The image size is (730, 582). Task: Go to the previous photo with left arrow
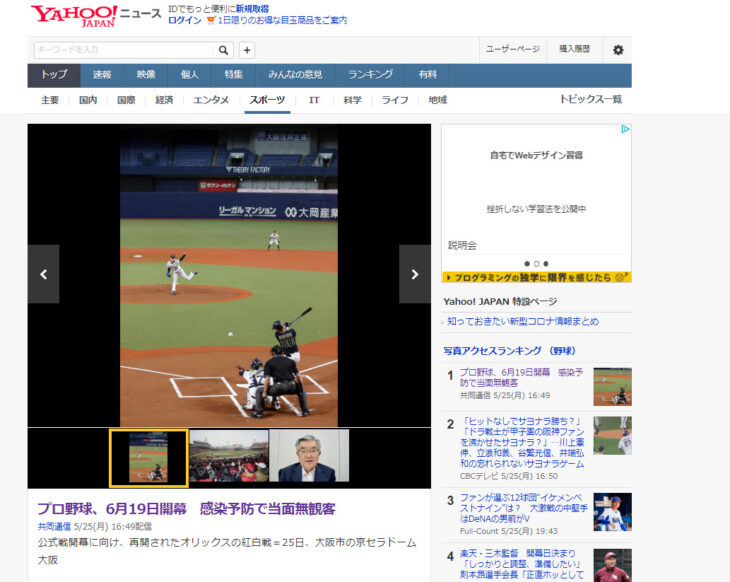click(43, 274)
